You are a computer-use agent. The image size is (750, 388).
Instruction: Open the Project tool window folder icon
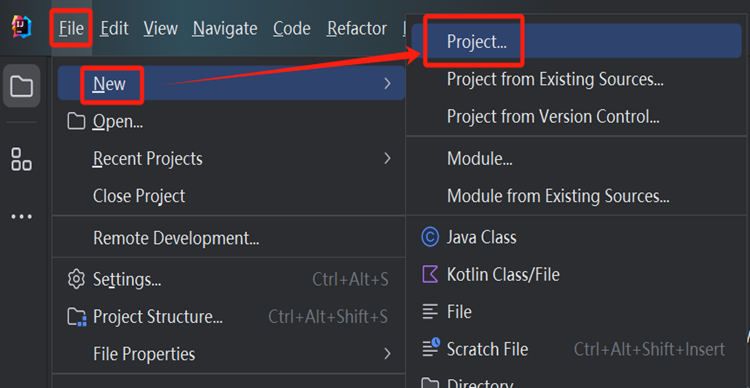pos(22,86)
